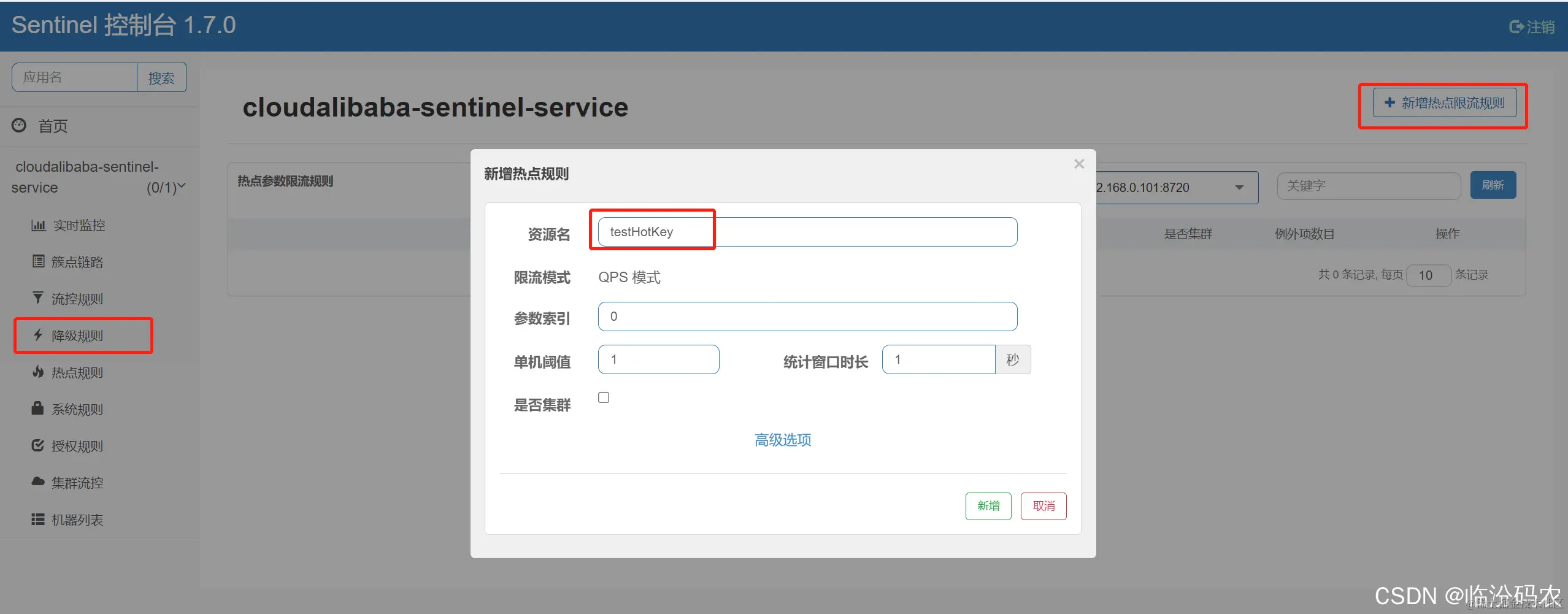
Task: Click the check-square icon beside 授权规则
Action: (38, 445)
